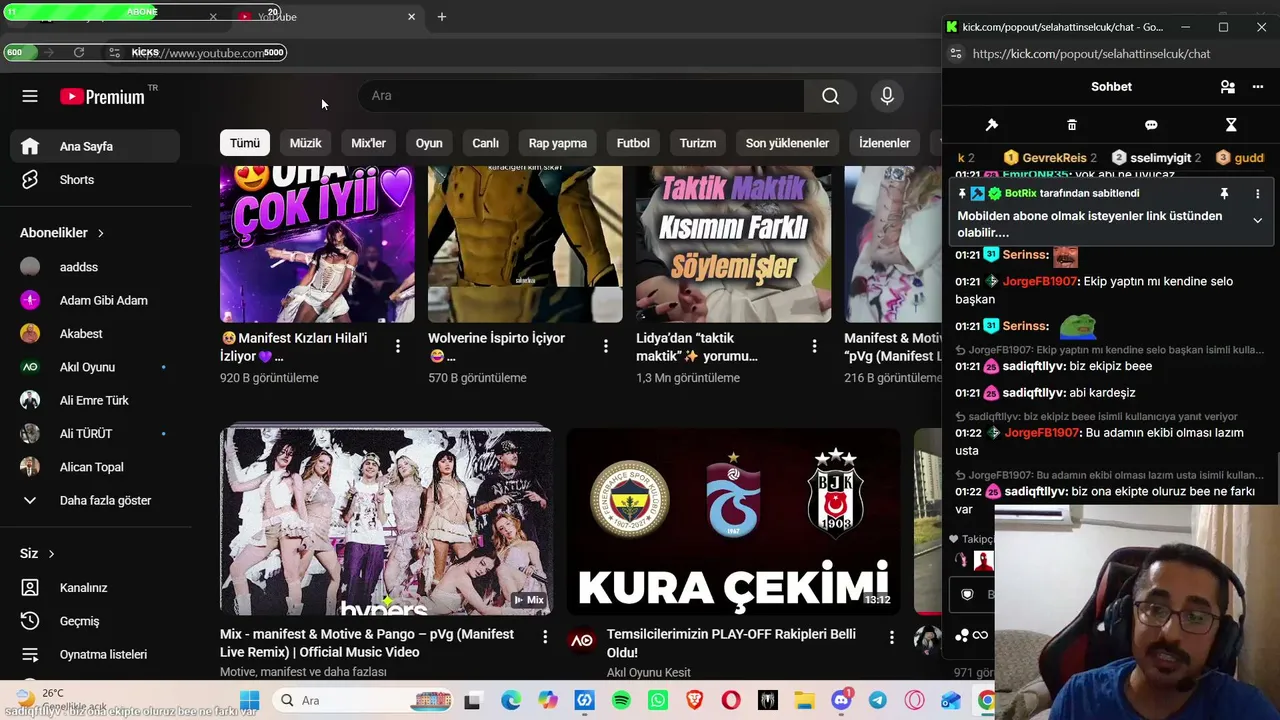Click the chat bubble icon in Kick toolbar
1280x720 pixels.
(x=1151, y=125)
